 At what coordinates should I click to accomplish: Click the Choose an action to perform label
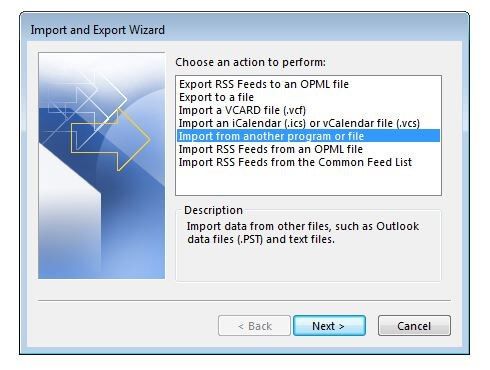[250, 62]
